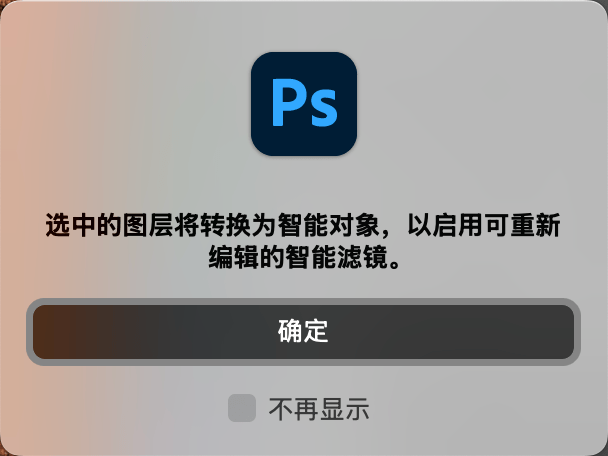This screenshot has width=608, height=456.
Task: Enable the don't show again checkbox
Action: coord(242,408)
